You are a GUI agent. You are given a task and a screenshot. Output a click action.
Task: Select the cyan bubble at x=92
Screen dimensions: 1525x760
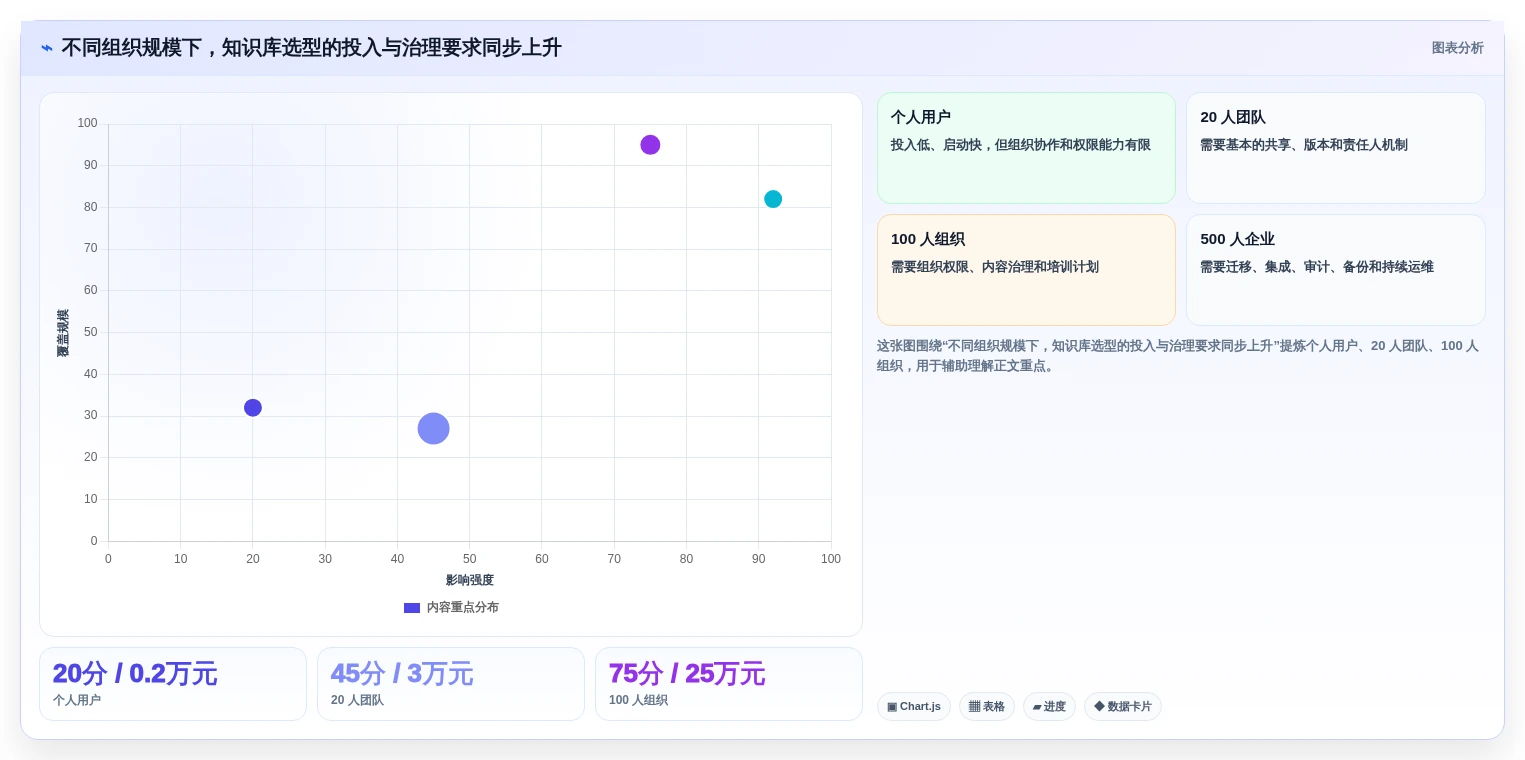(x=773, y=199)
